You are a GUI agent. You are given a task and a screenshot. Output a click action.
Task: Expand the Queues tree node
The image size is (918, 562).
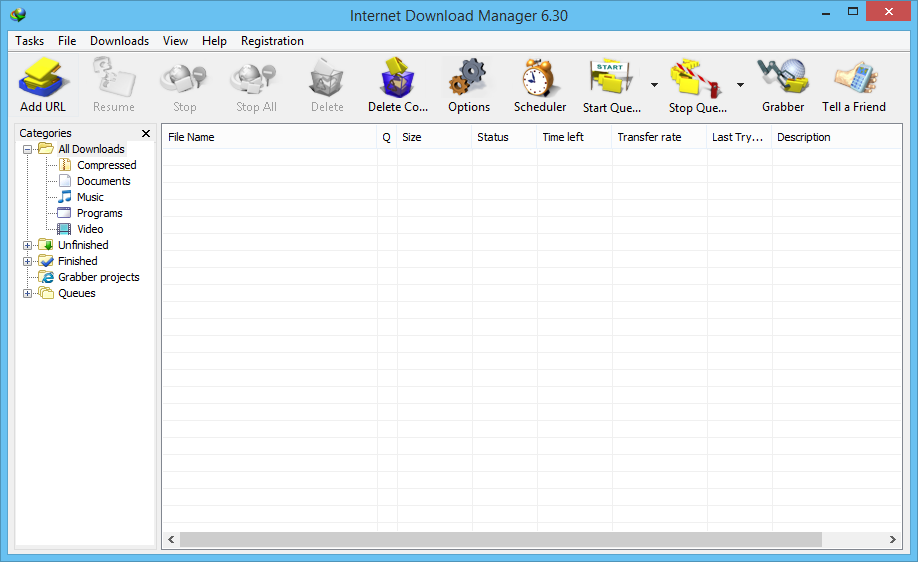(x=27, y=293)
